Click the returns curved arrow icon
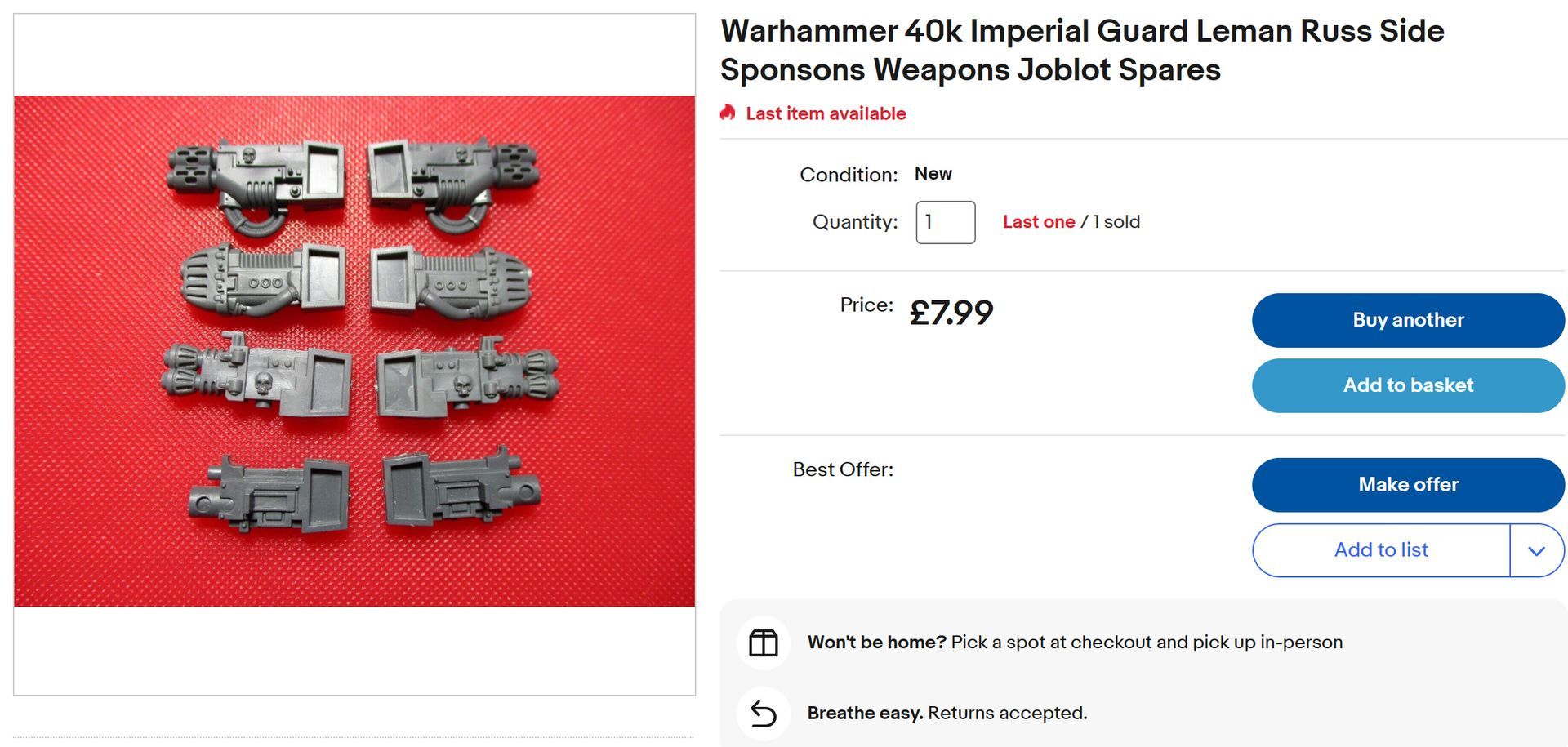1568x747 pixels. coord(764,714)
